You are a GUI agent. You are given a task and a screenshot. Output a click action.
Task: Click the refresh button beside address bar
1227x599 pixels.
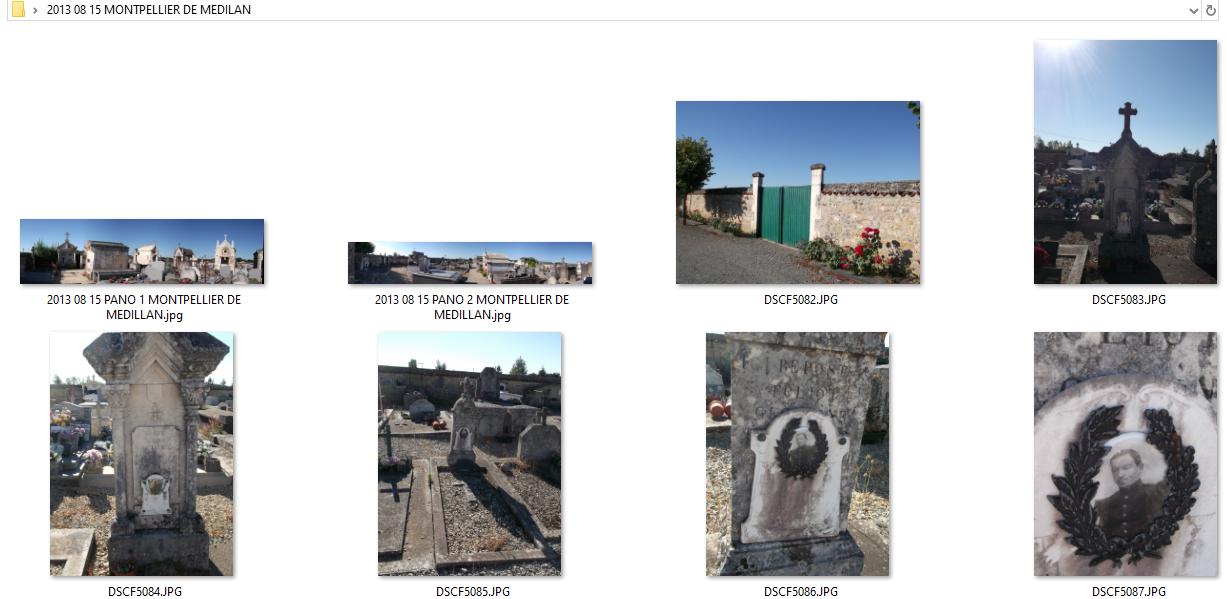1211,10
